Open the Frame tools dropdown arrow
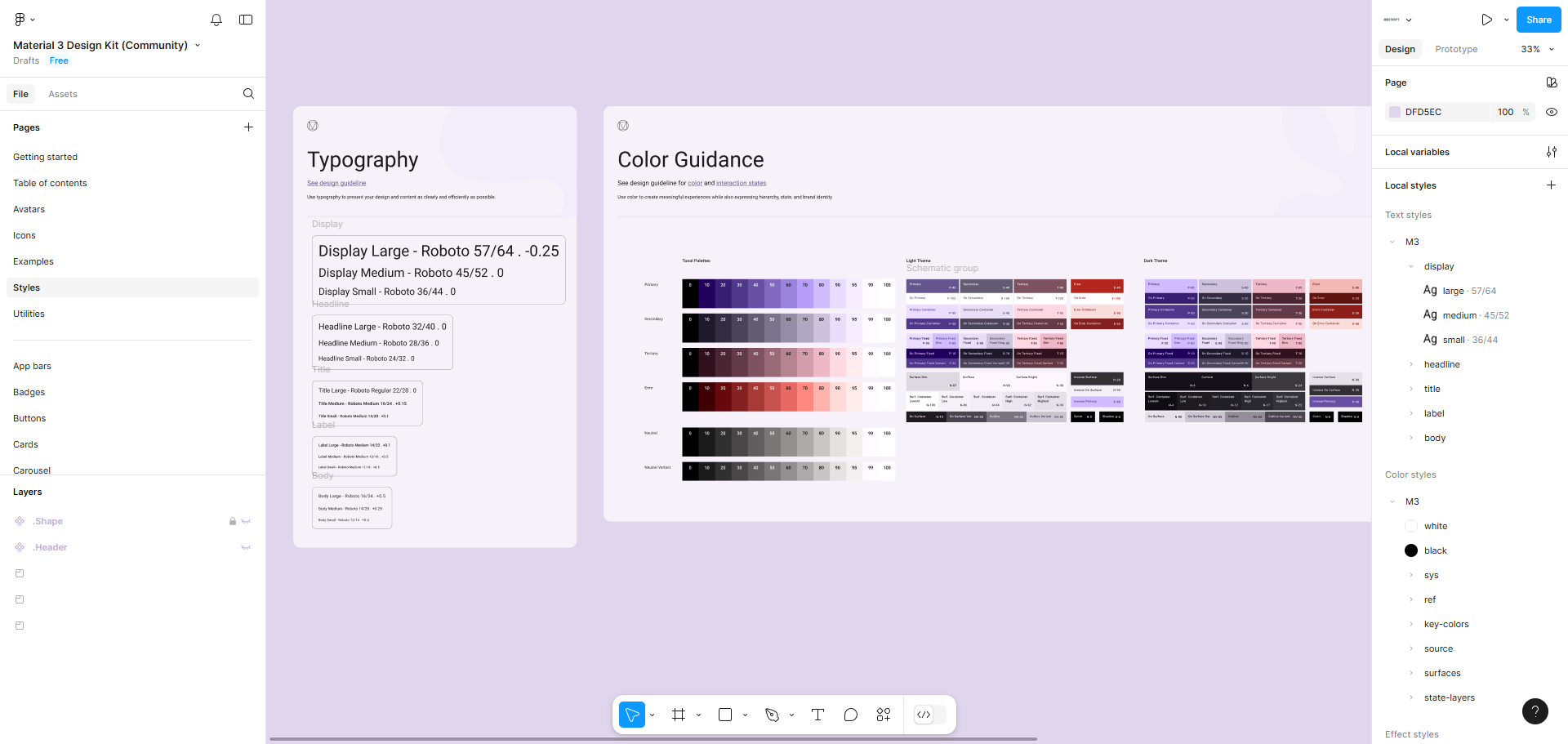 pyautogui.click(x=699, y=715)
